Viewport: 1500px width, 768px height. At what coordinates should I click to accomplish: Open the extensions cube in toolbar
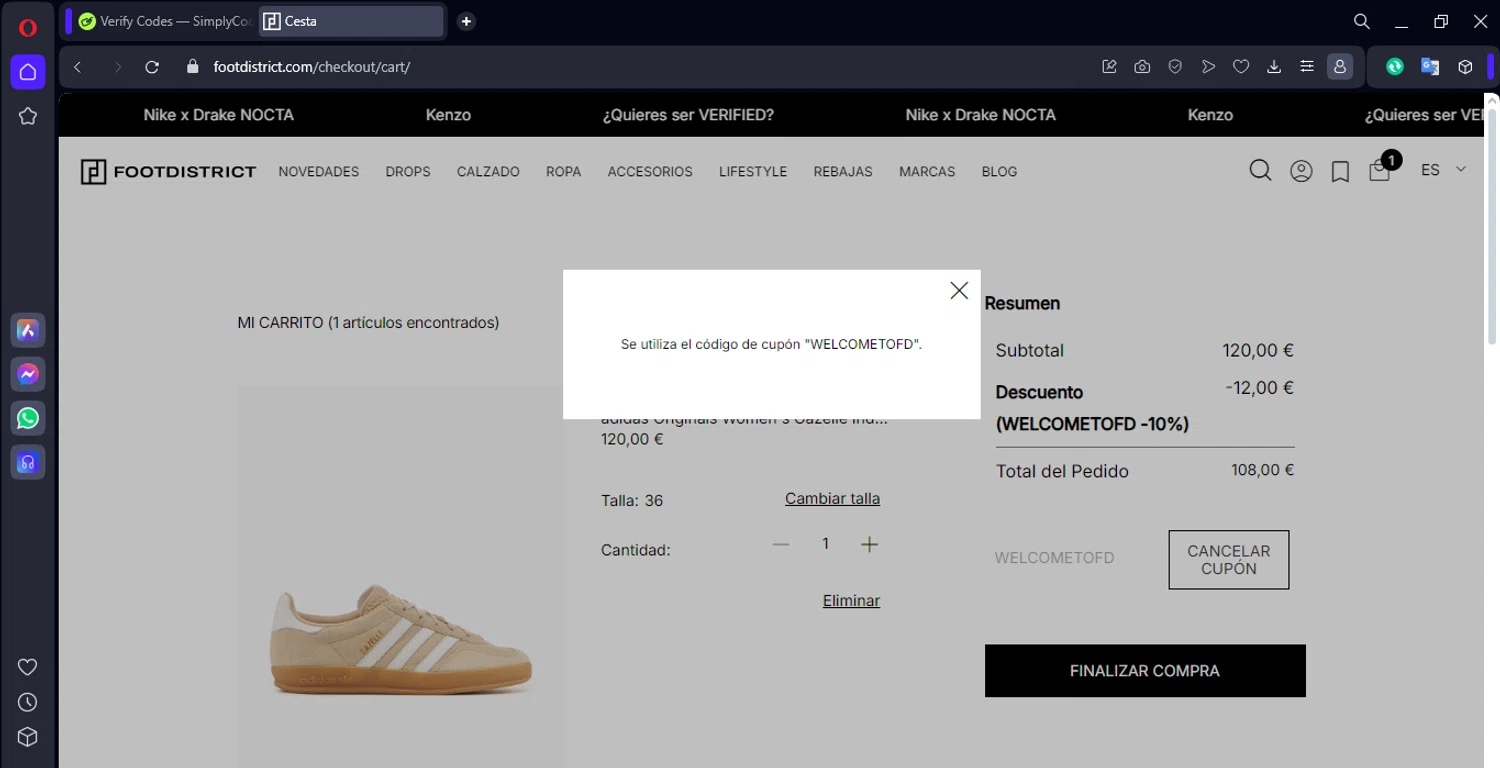1465,67
